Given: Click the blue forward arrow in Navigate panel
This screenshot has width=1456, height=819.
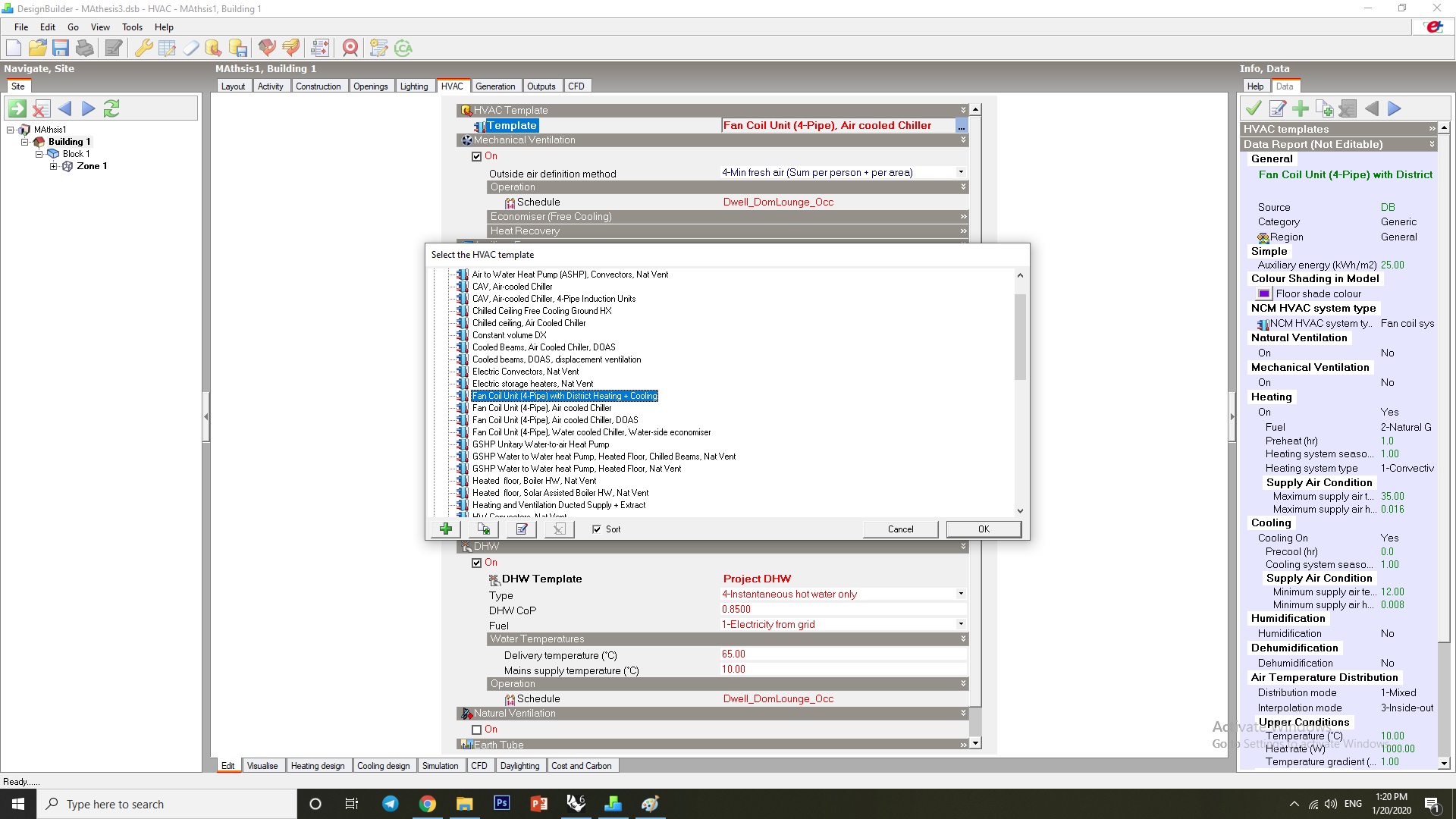Looking at the screenshot, I should point(88,108).
